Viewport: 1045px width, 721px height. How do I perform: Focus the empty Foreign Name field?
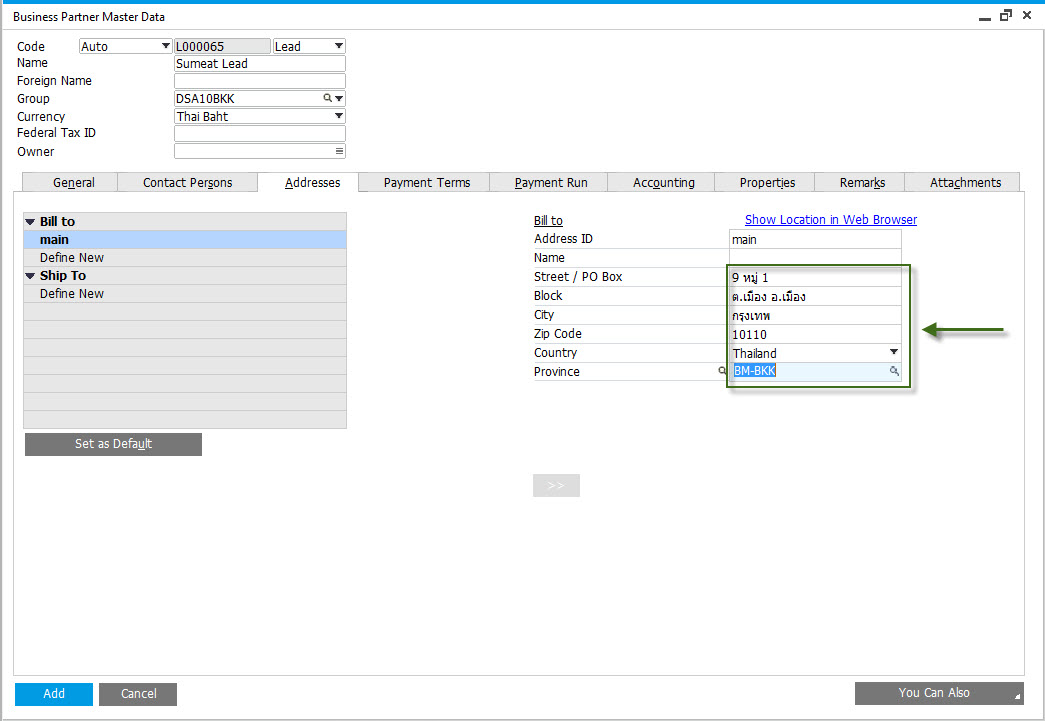point(260,81)
